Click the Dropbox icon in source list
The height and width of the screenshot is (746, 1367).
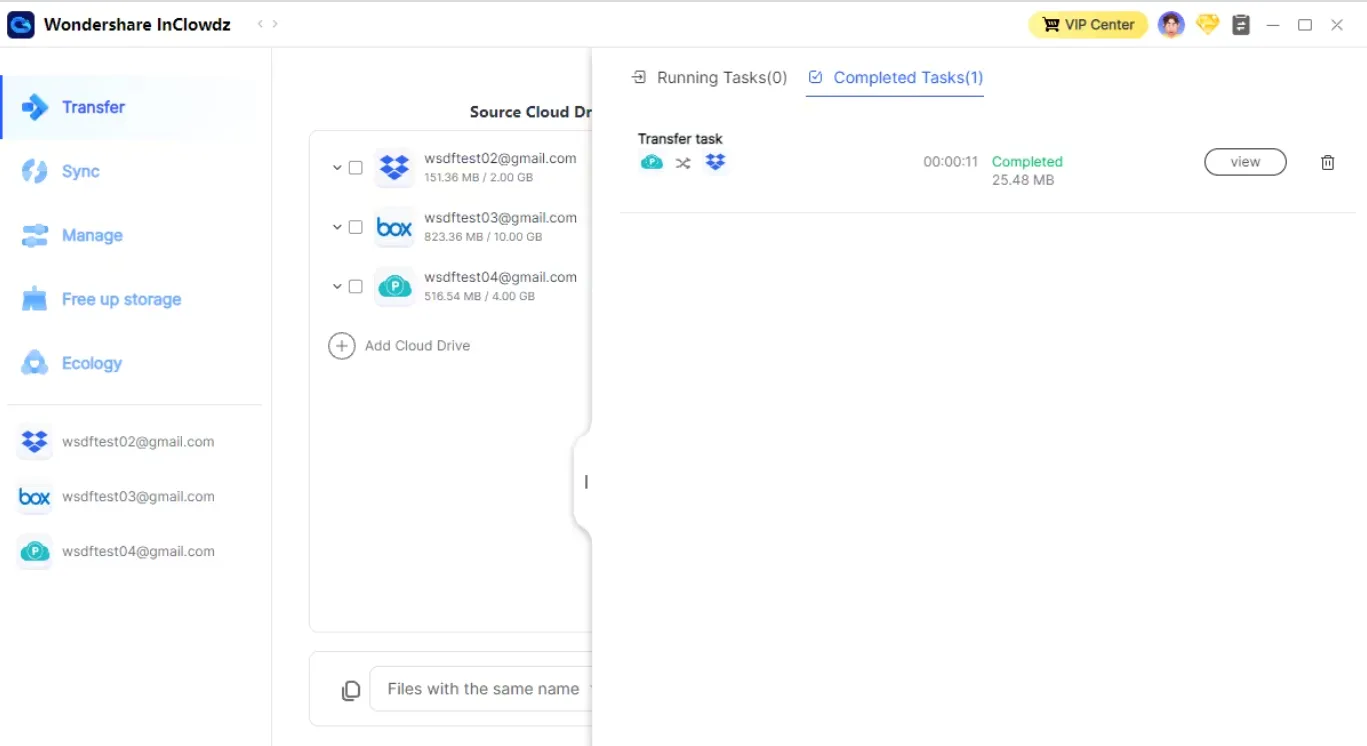(394, 168)
